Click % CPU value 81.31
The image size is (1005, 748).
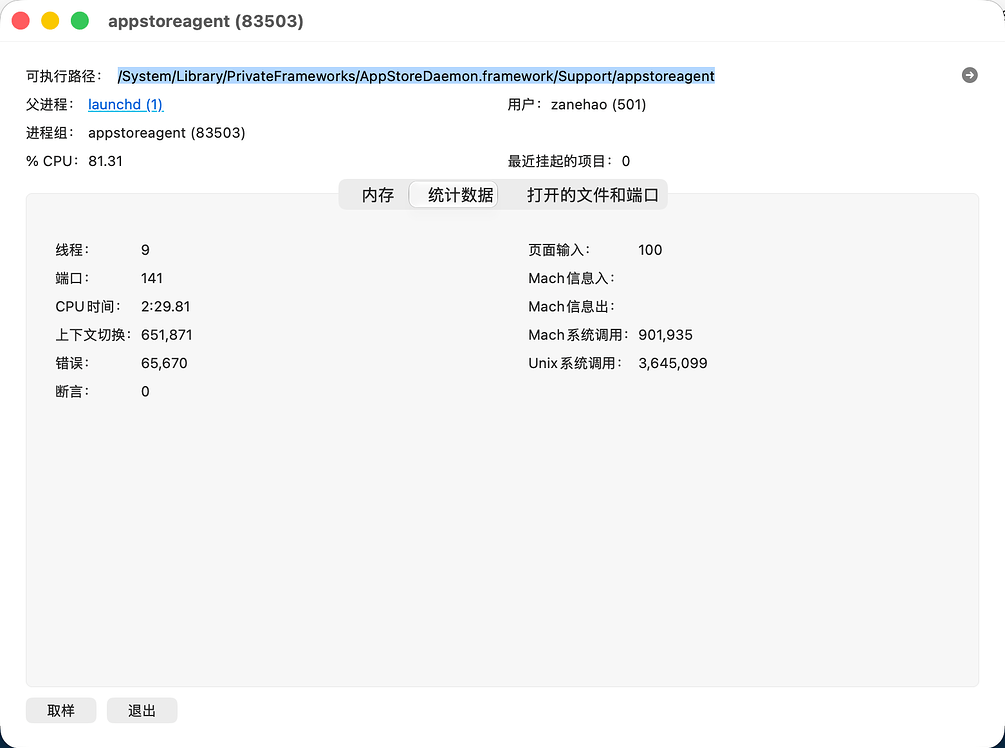click(x=105, y=161)
